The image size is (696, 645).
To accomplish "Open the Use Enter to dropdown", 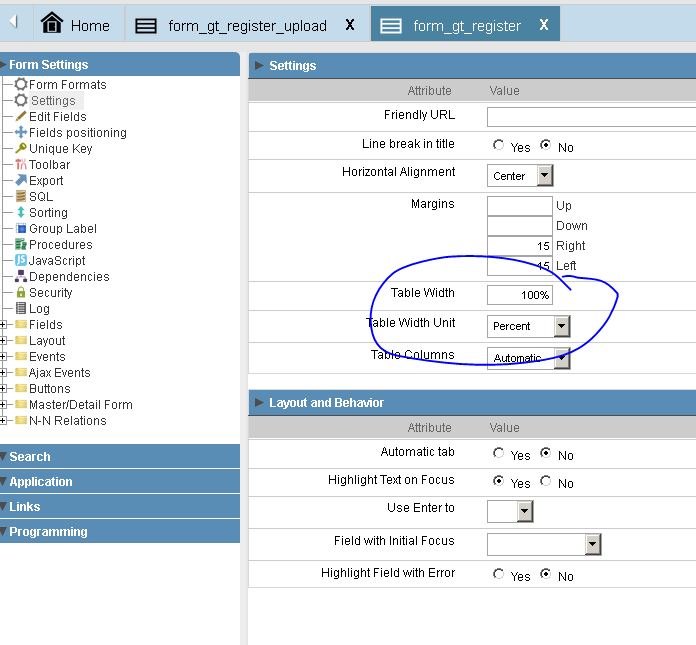I will pos(510,511).
